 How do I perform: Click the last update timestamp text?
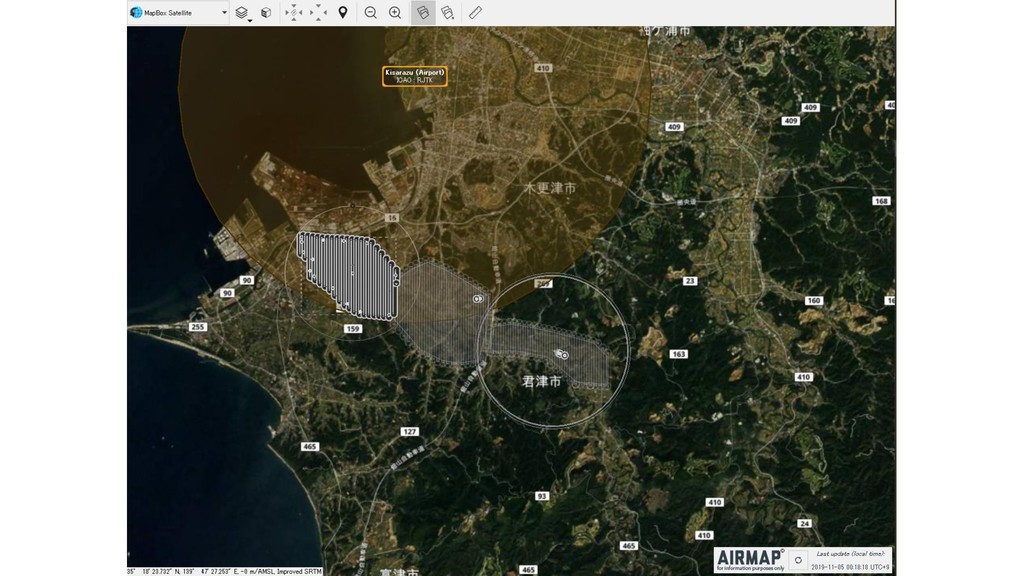[x=850, y=566]
